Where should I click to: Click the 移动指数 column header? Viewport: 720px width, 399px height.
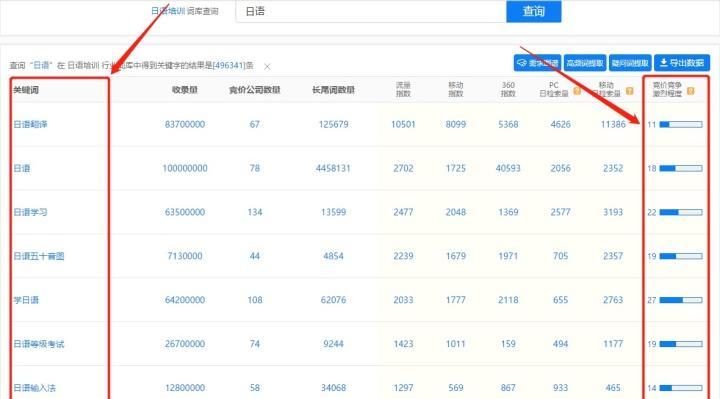(x=456, y=90)
